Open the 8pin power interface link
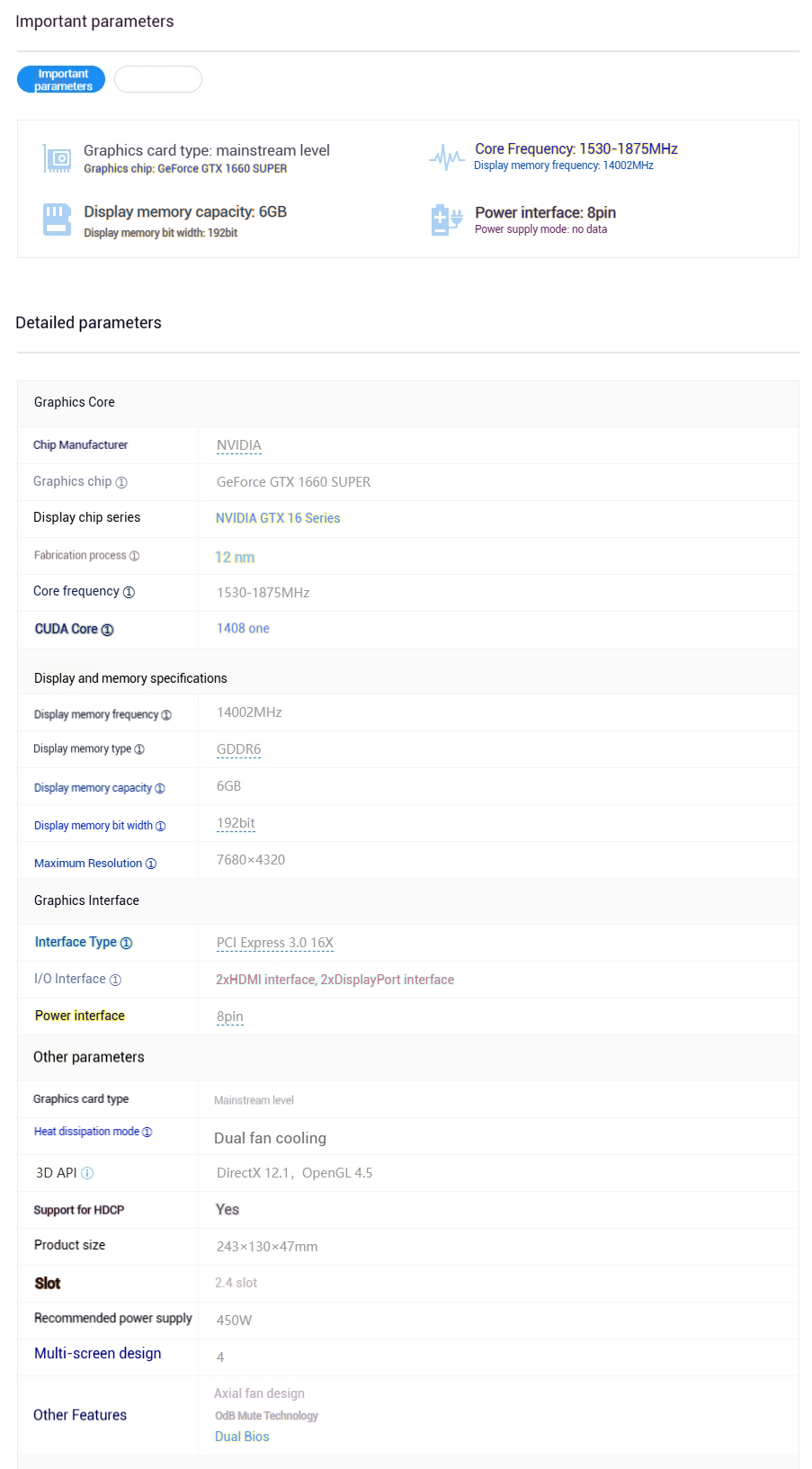This screenshot has width=812, height=1469. point(230,1017)
